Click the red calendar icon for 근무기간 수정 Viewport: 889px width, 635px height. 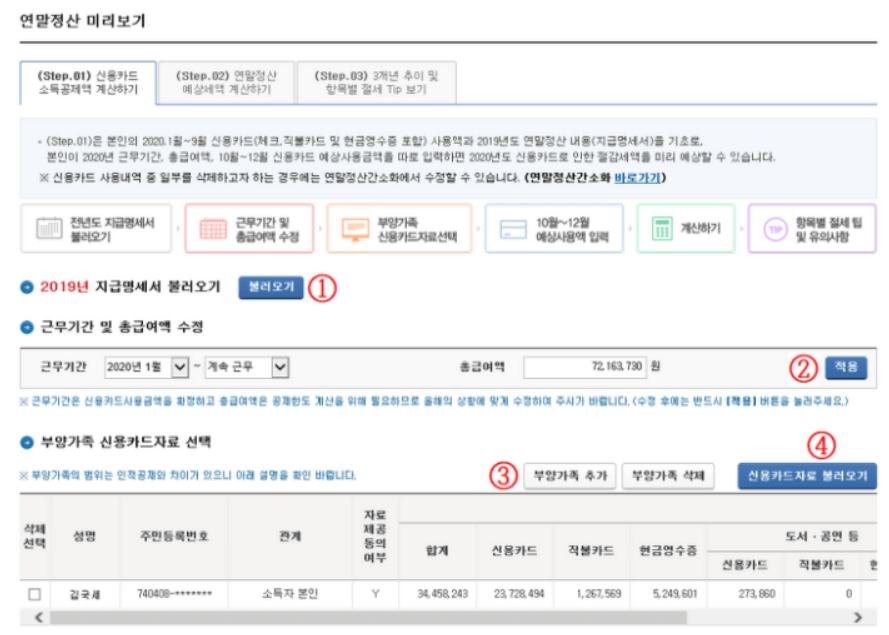[213, 229]
